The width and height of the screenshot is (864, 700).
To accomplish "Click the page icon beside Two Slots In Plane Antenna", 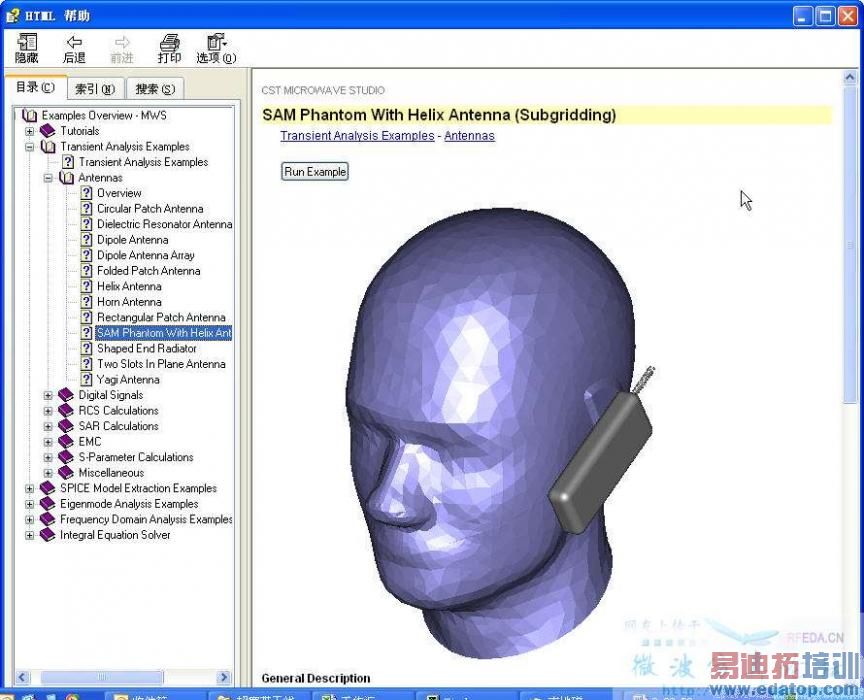I will 86,364.
